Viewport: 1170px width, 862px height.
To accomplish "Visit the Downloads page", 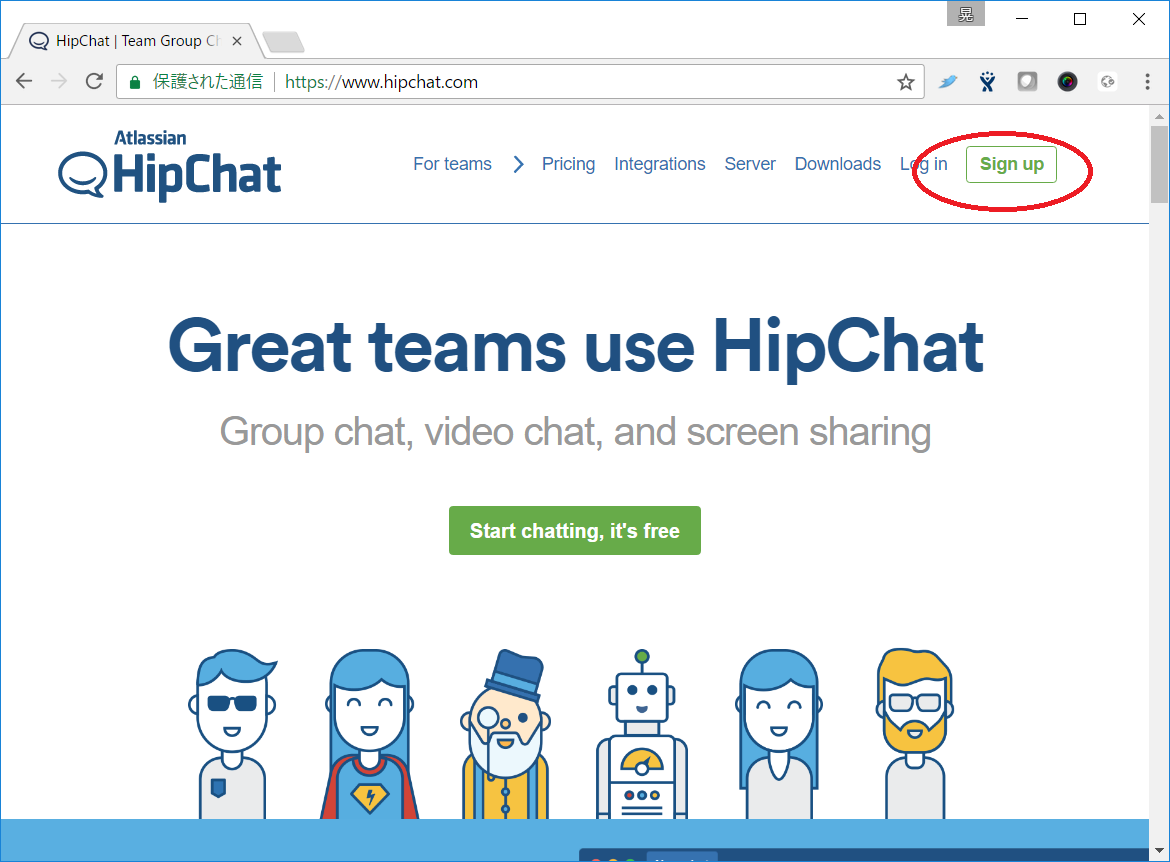I will (838, 164).
